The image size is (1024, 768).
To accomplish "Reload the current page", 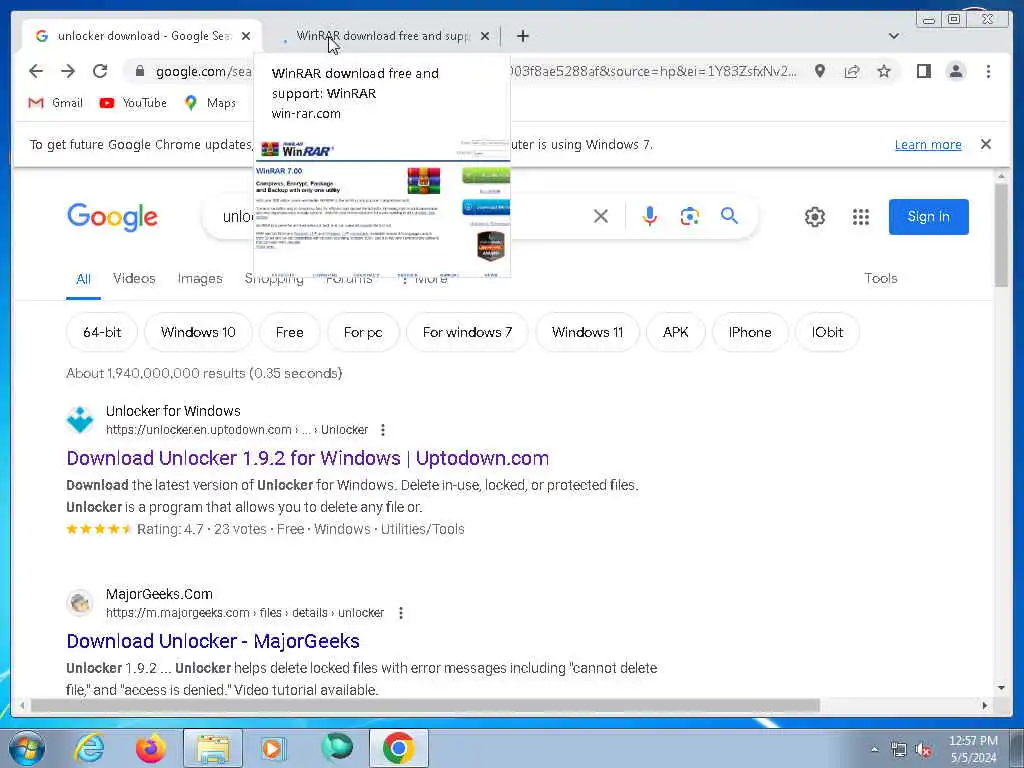I will (100, 71).
